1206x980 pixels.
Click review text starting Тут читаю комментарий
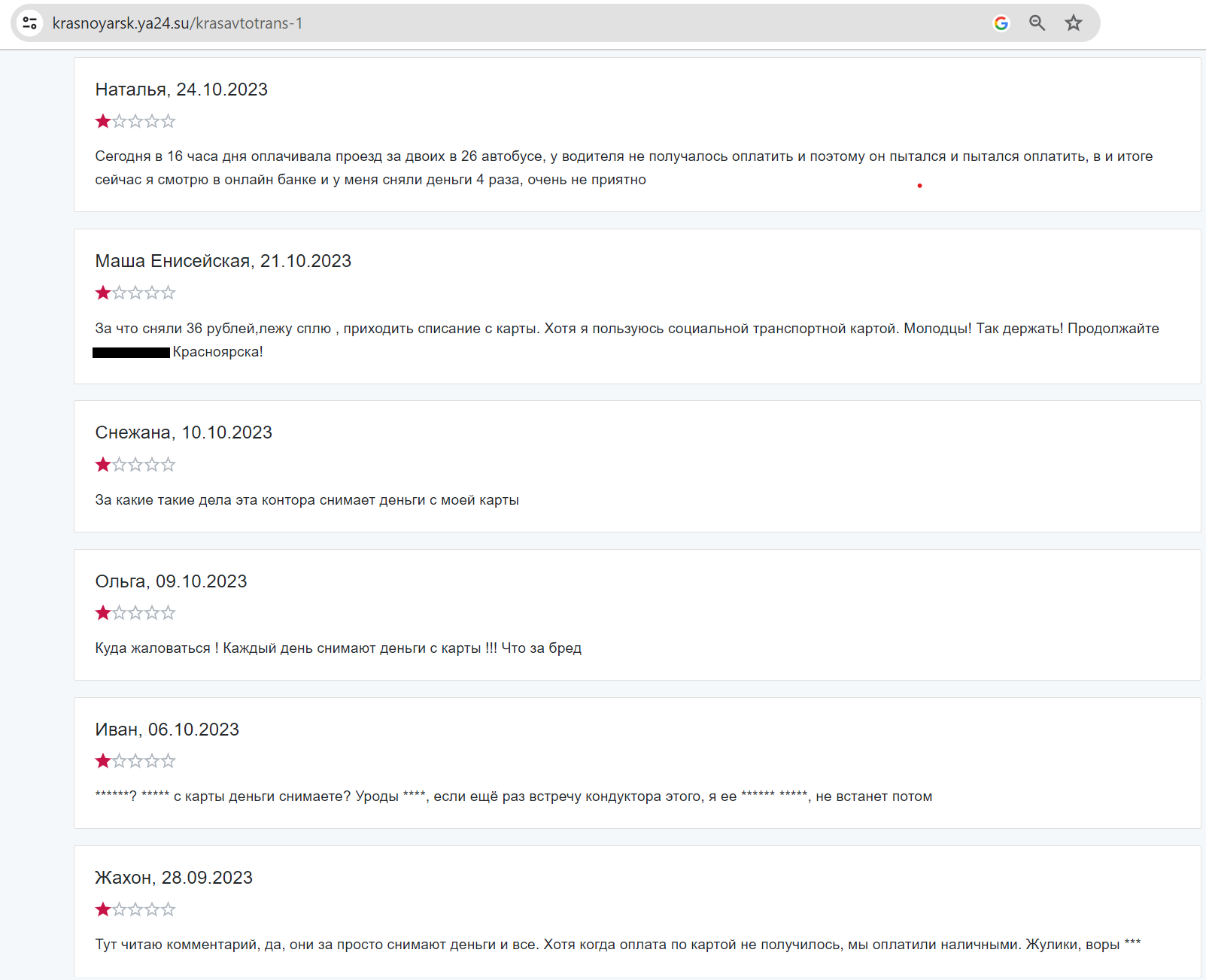pos(618,945)
